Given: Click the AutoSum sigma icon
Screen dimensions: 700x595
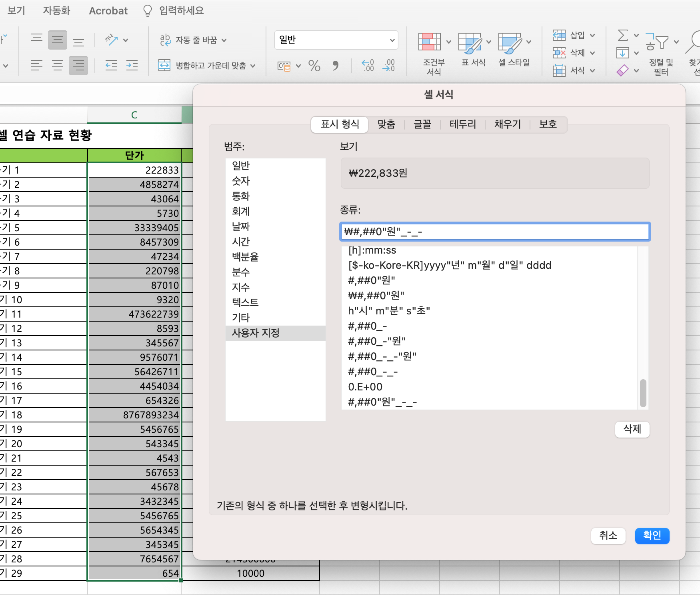Looking at the screenshot, I should [622, 35].
